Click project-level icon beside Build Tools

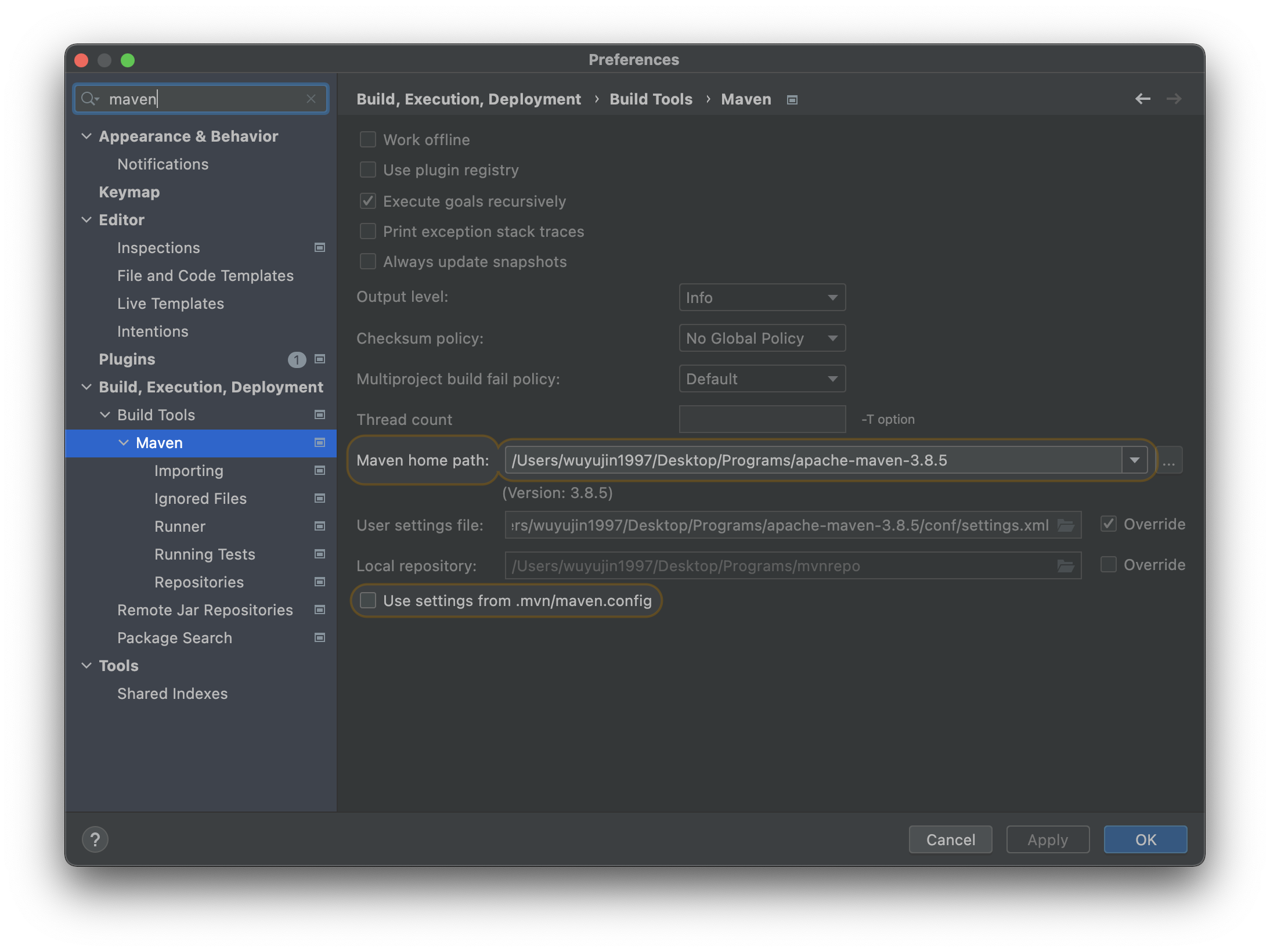[x=319, y=415]
